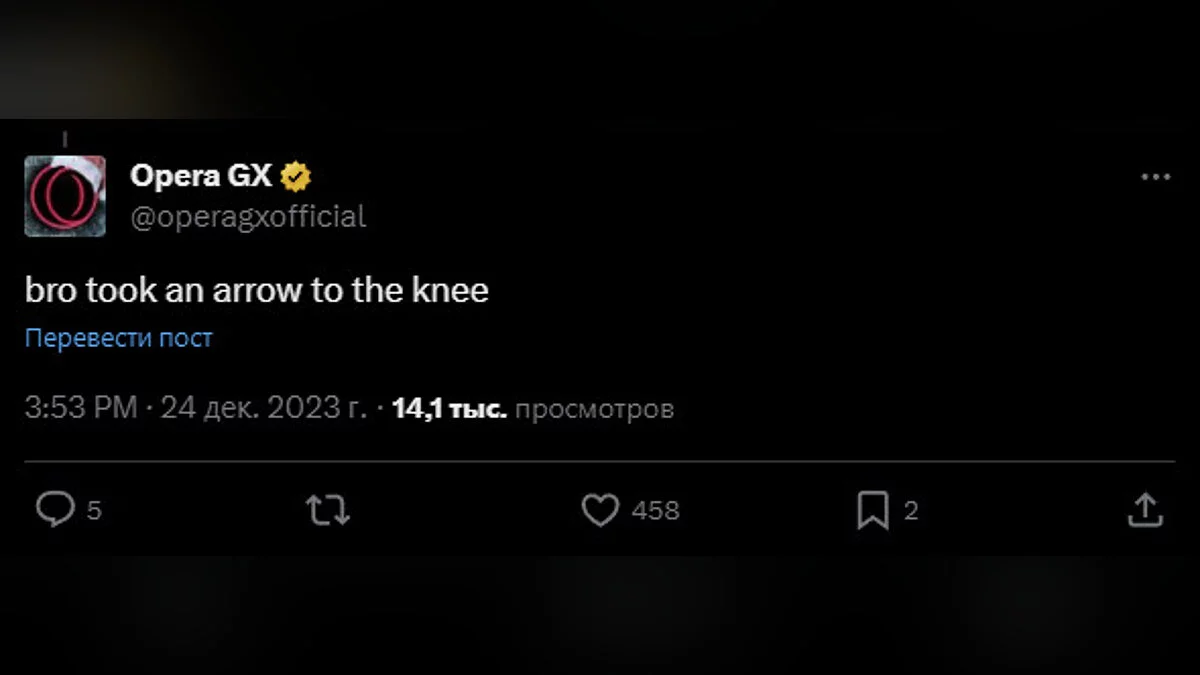Screen dimensions: 1200x675
Task: Open the three-dot more options menu
Action: [x=1155, y=177]
